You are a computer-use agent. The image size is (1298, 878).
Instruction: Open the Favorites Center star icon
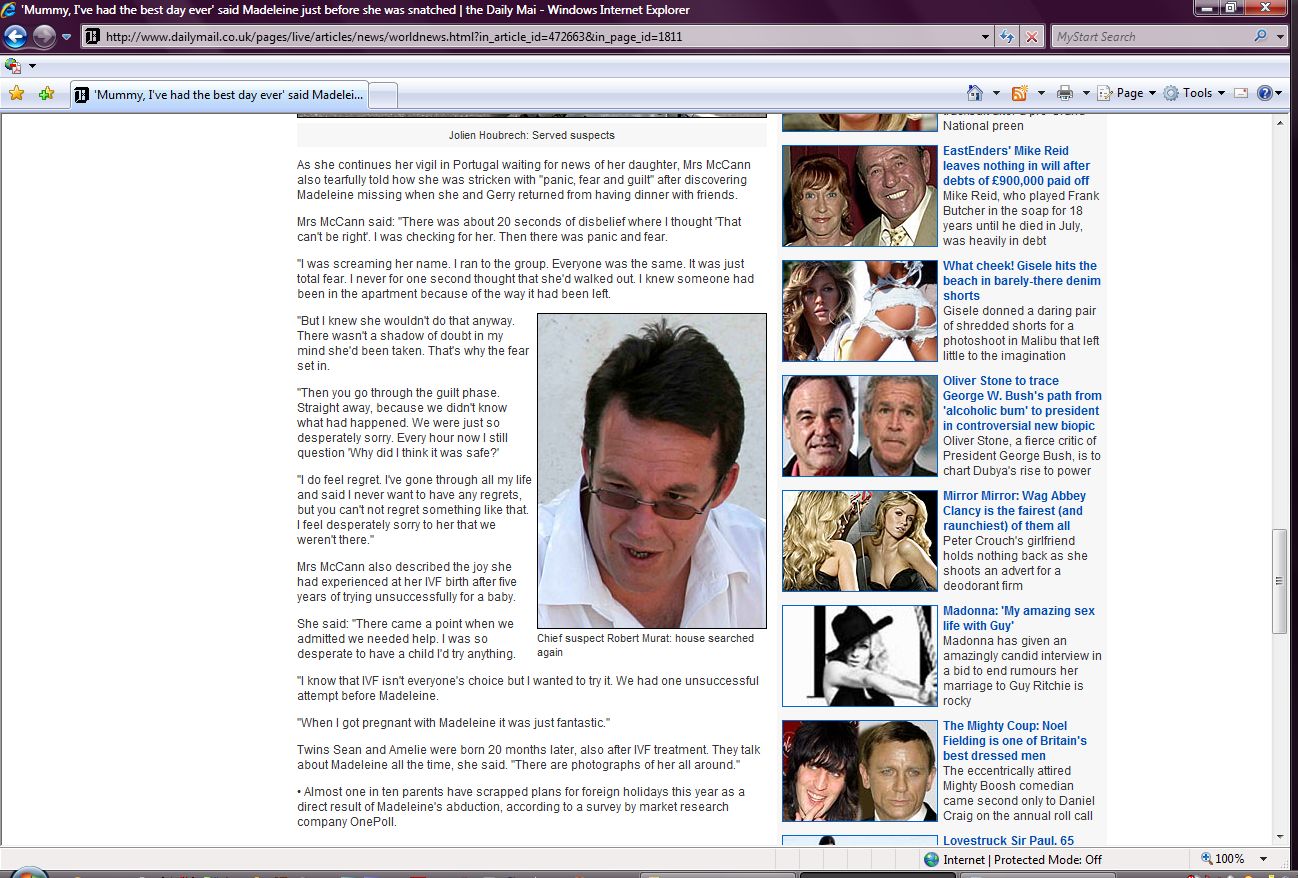click(x=16, y=94)
